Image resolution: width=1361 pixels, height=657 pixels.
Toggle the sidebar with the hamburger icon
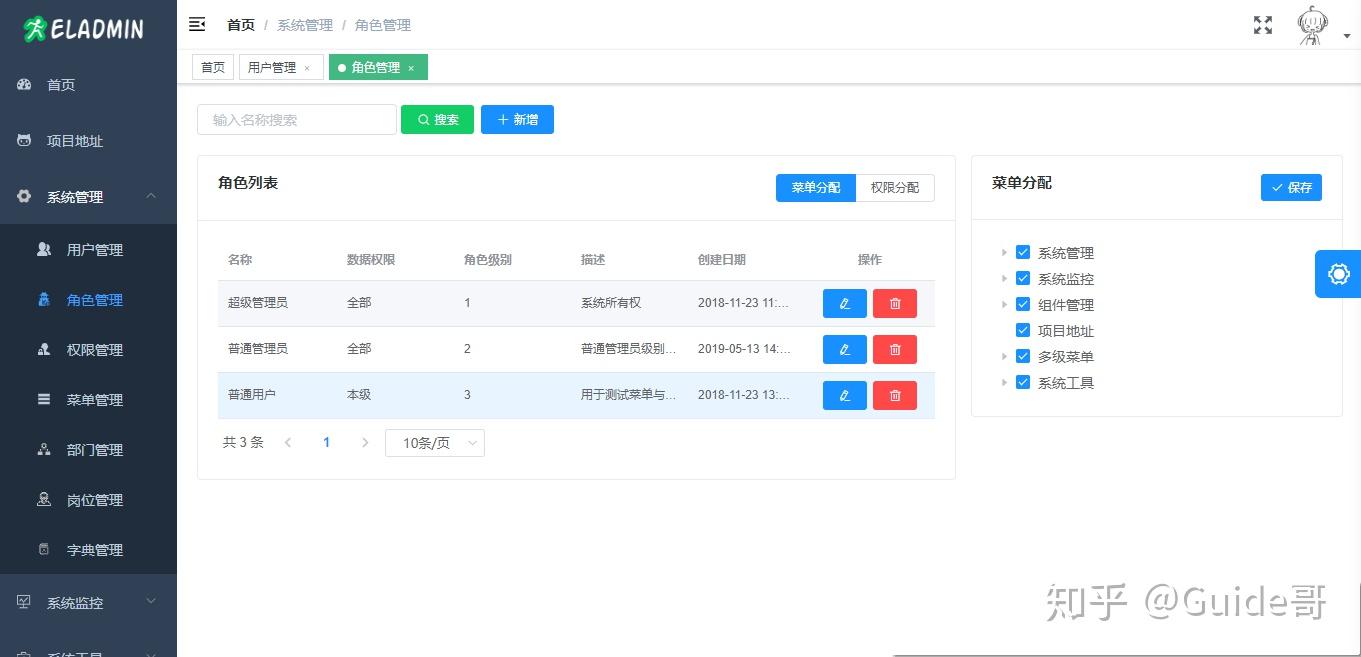pyautogui.click(x=197, y=24)
